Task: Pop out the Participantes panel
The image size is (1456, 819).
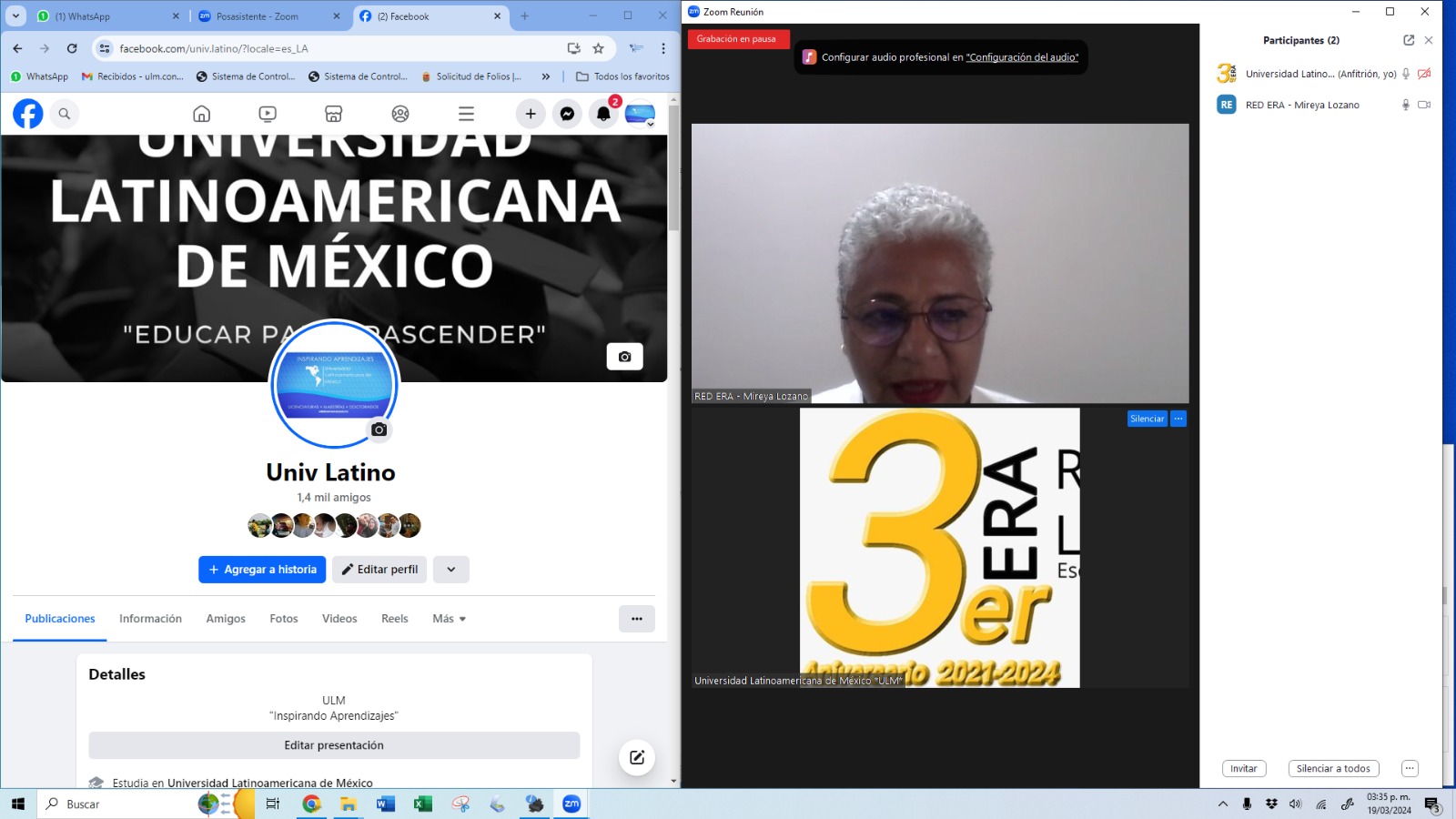Action: (x=1409, y=40)
